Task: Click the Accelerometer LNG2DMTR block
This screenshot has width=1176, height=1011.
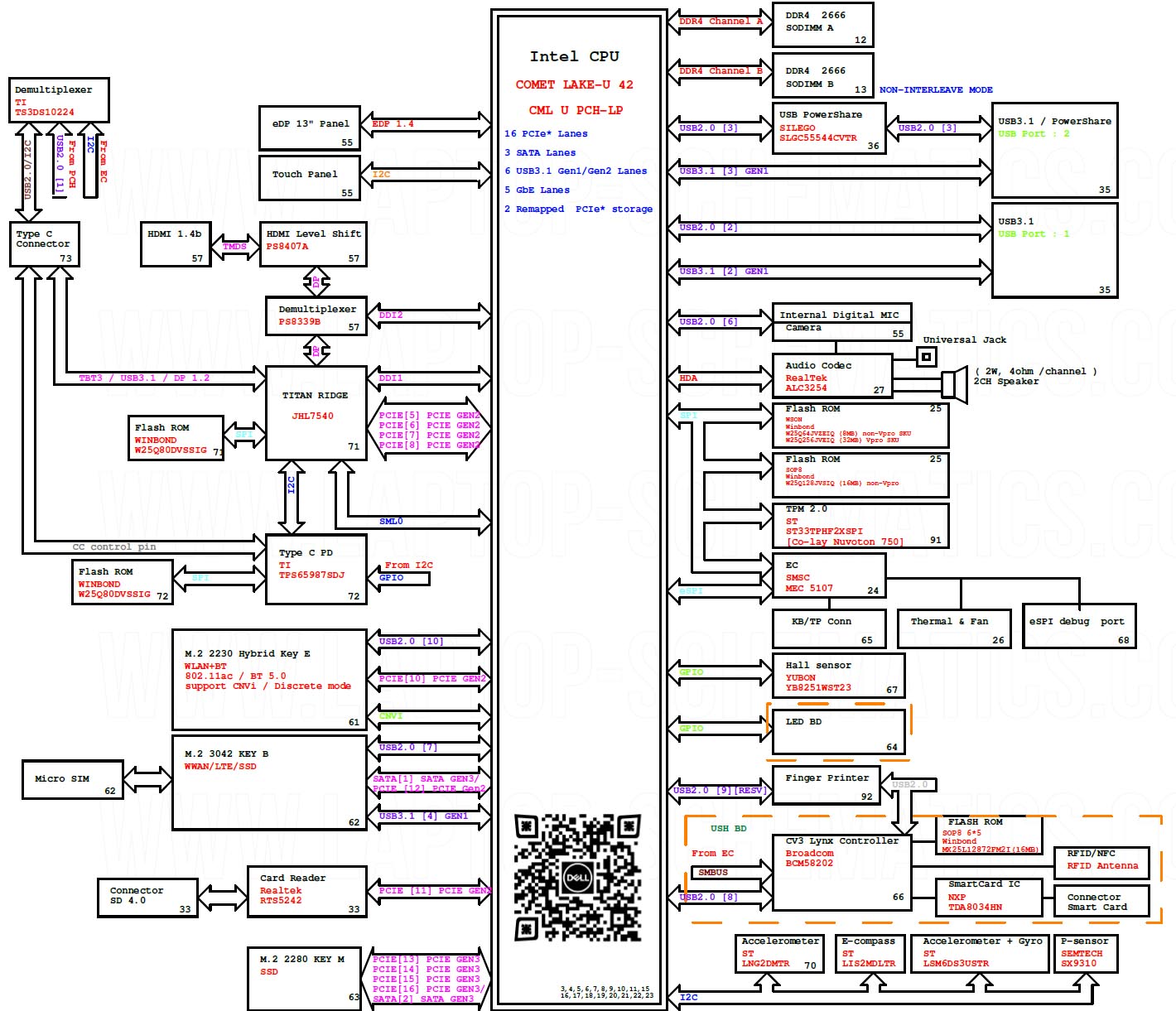Action: [778, 953]
